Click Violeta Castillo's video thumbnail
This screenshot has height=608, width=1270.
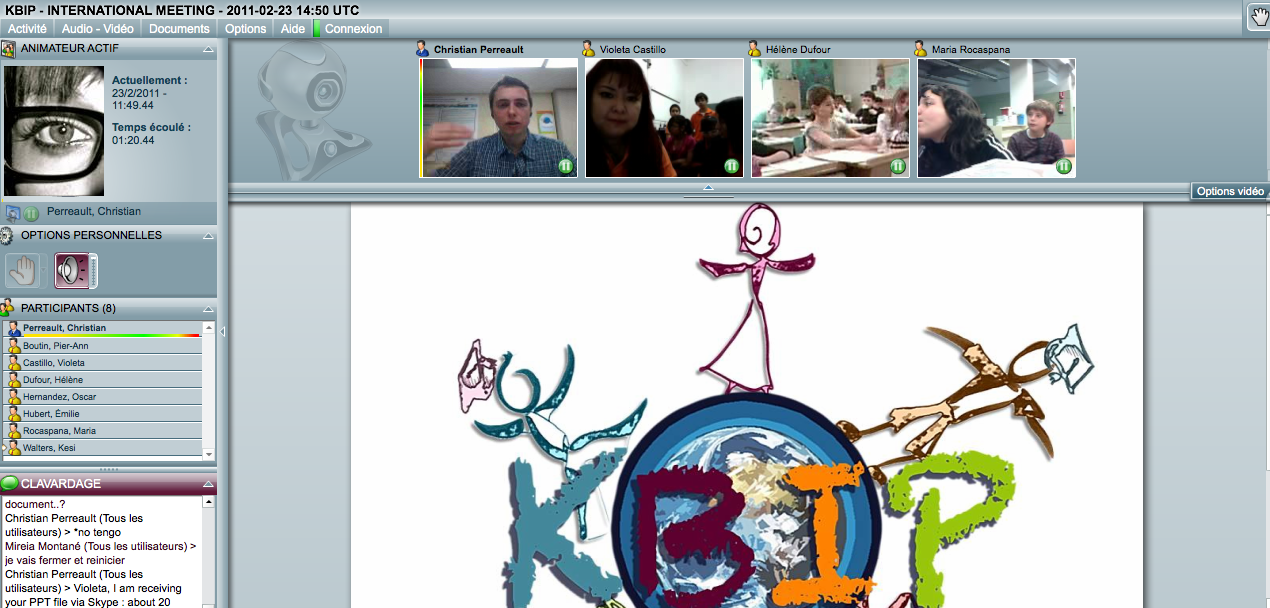coord(664,117)
